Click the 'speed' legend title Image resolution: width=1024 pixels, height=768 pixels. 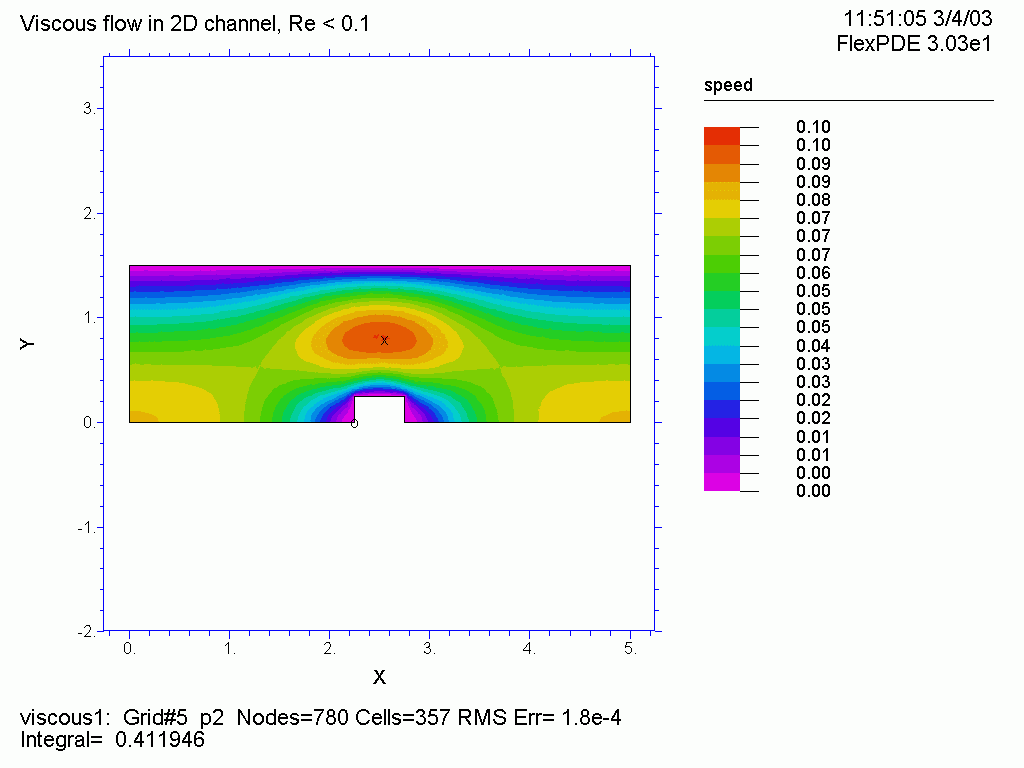click(728, 86)
